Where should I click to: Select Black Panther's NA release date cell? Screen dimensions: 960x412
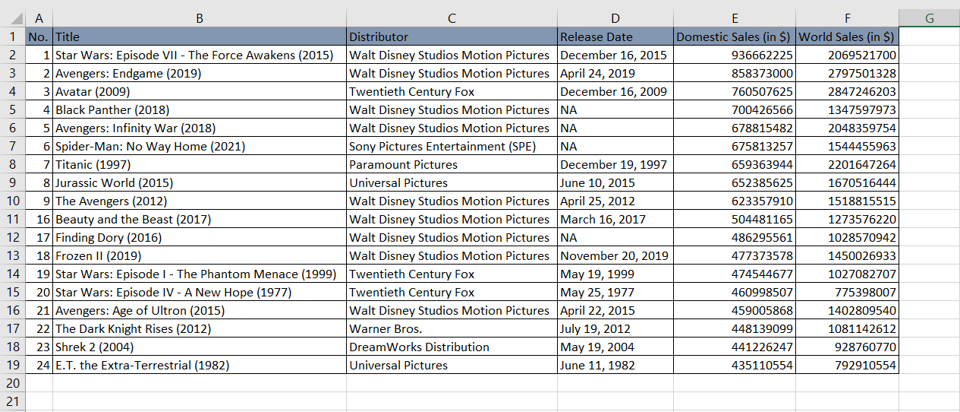point(615,110)
